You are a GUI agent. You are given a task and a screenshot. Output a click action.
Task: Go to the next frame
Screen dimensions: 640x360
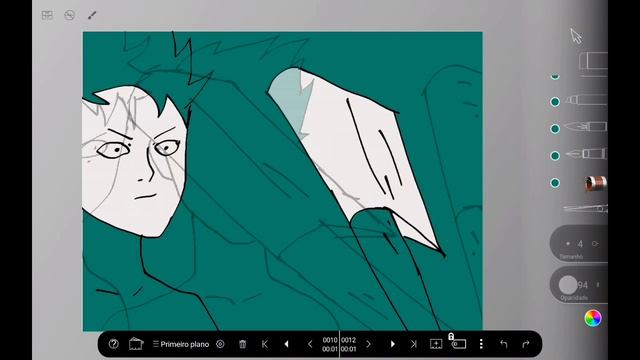point(369,344)
